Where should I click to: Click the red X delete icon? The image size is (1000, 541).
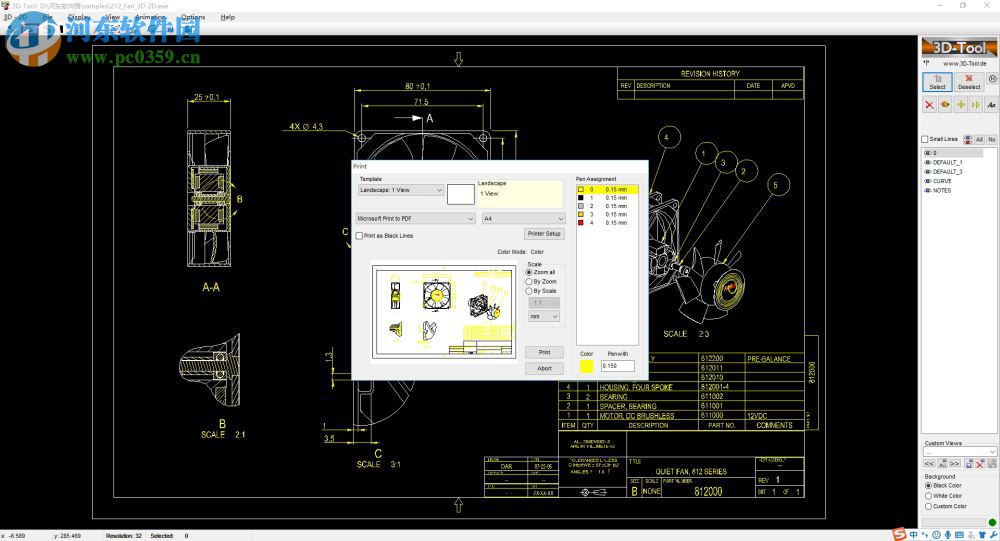pos(929,105)
